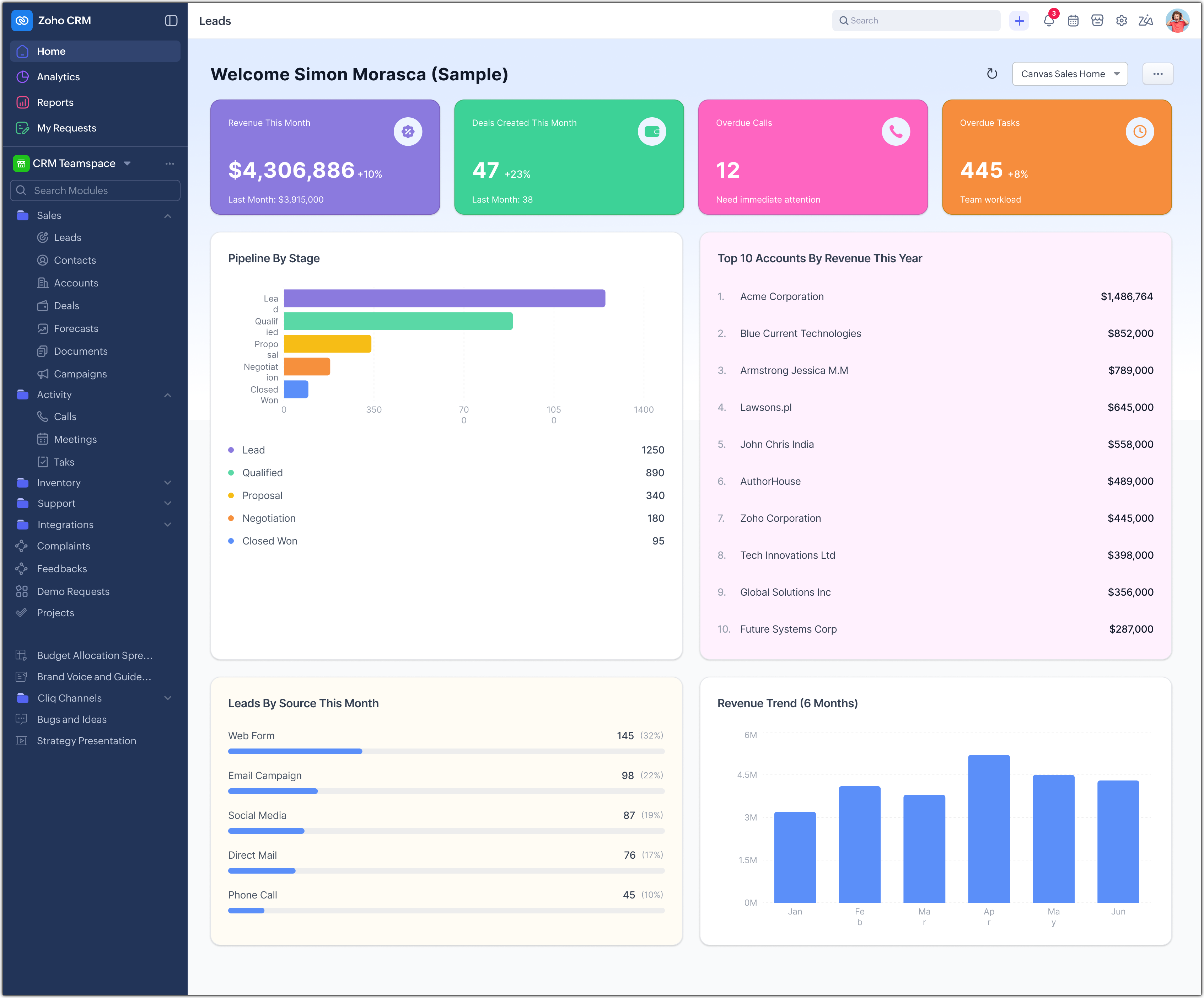This screenshot has width=1204, height=998.
Task: Open Acme Corporation account link
Action: pos(781,296)
